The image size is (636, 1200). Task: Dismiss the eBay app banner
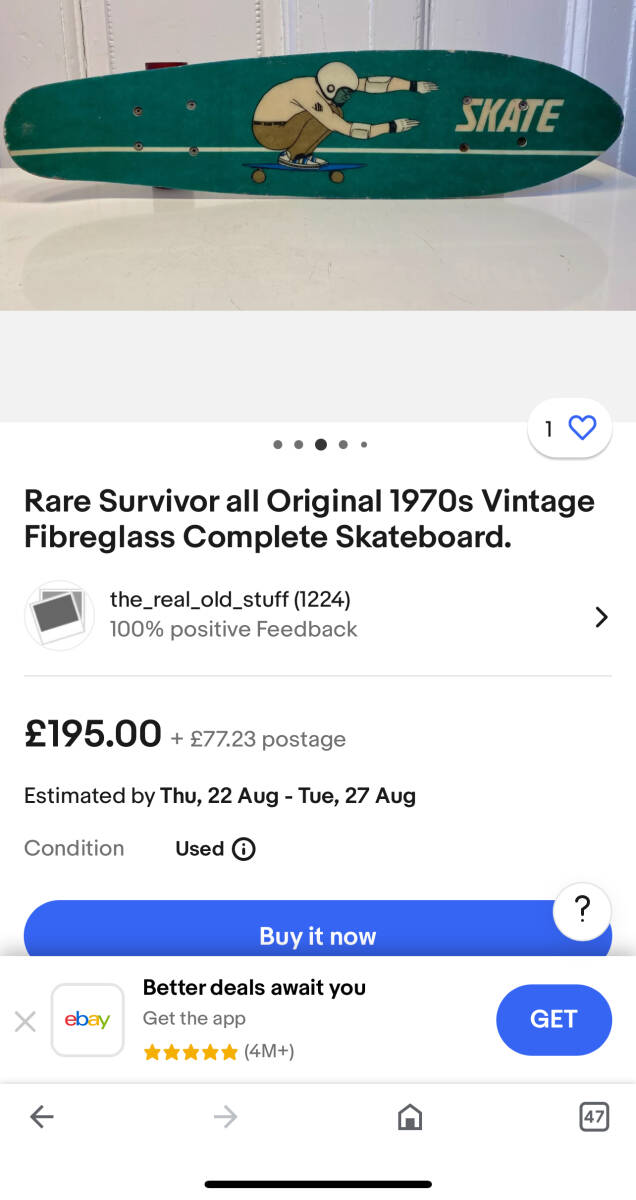coord(25,1021)
